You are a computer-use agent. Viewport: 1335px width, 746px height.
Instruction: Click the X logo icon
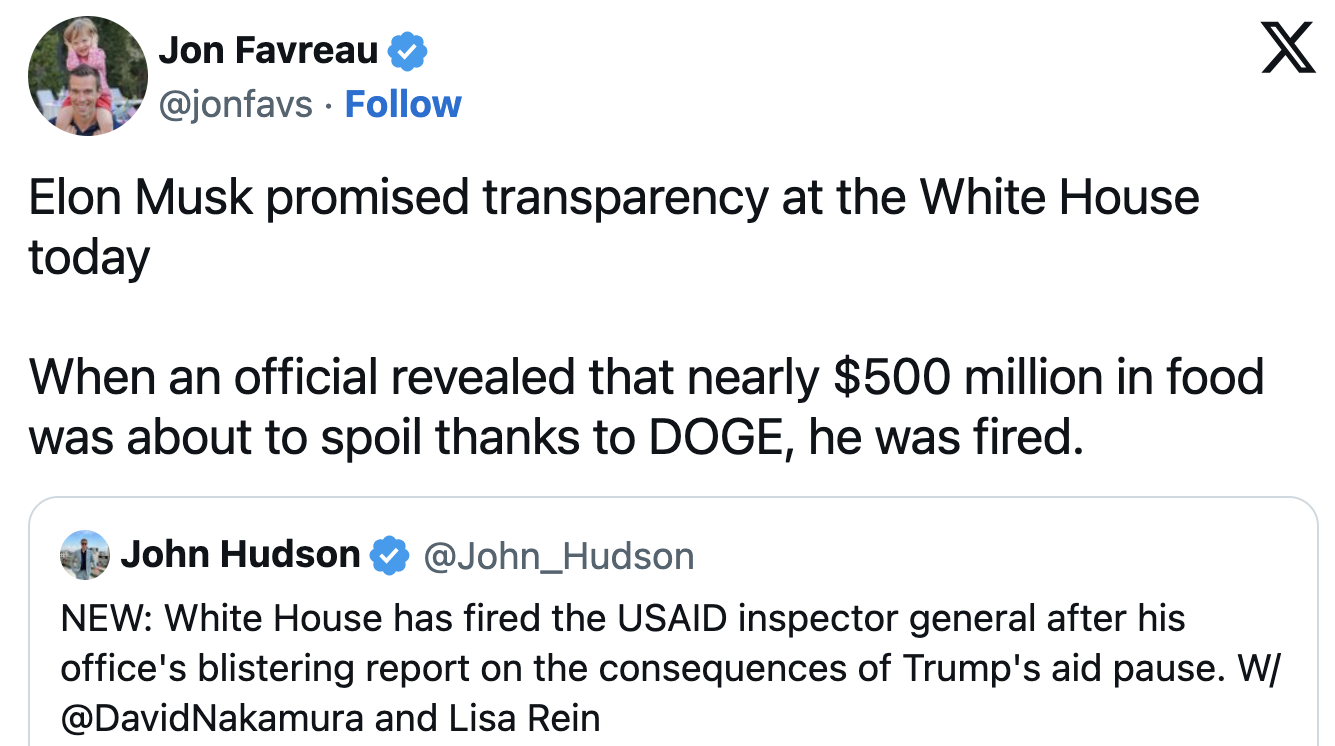[1287, 48]
